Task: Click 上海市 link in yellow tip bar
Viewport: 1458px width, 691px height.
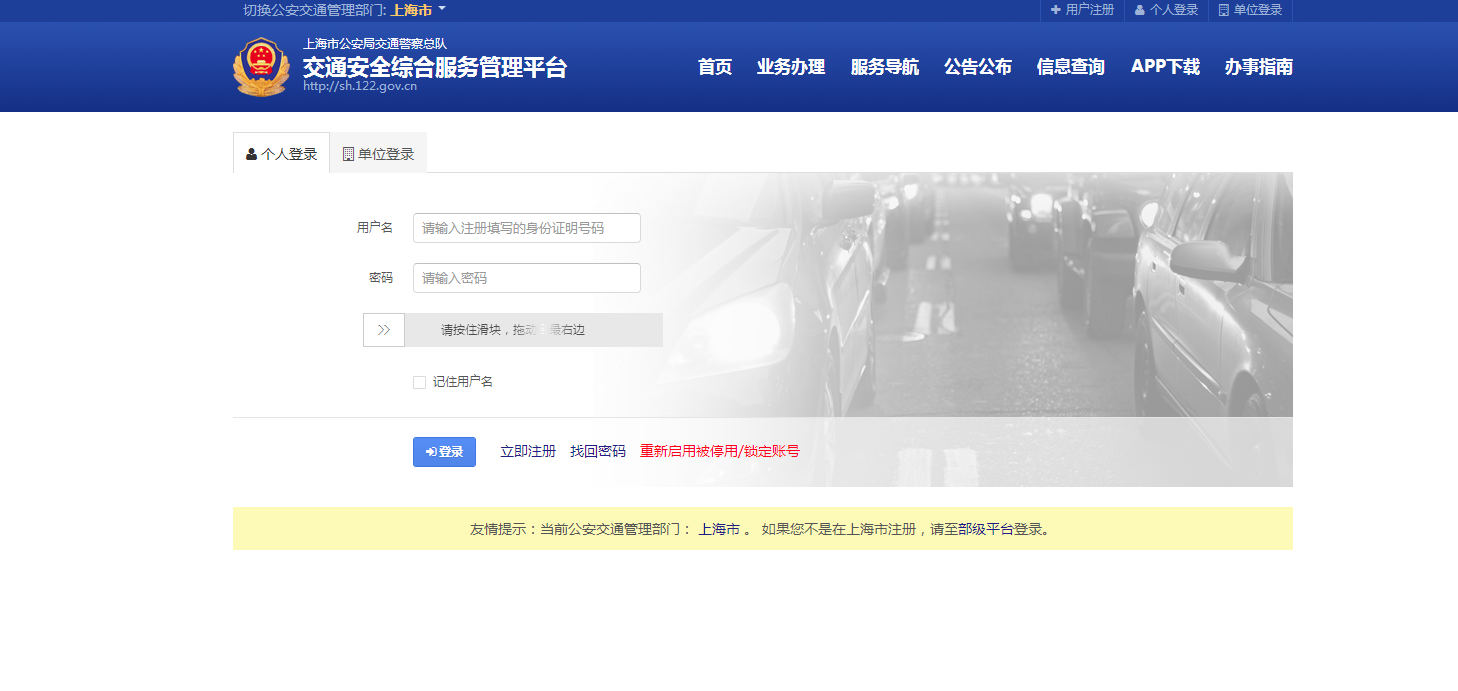Action: [x=719, y=529]
